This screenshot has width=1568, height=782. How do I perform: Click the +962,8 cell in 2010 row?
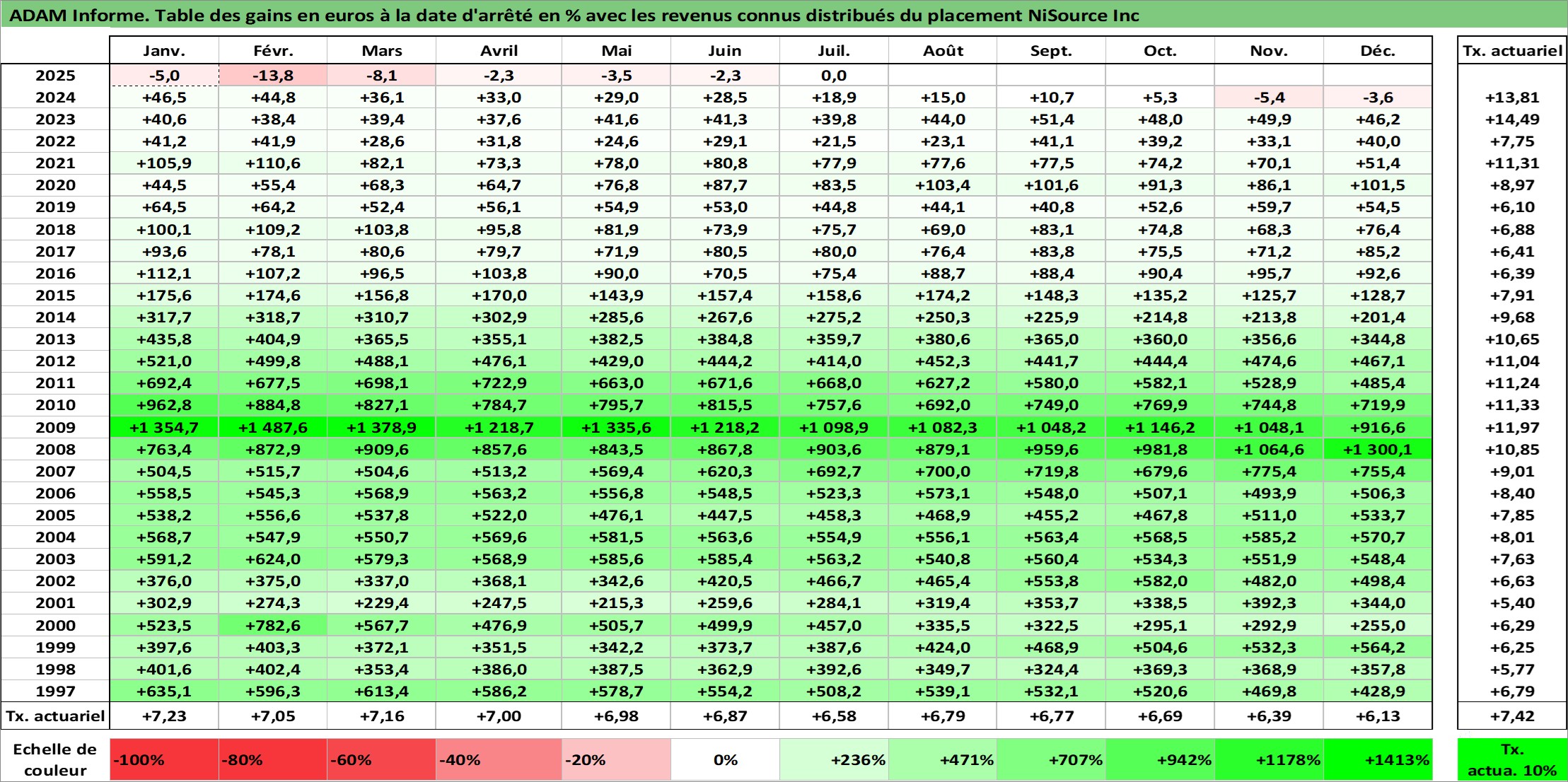point(164,405)
